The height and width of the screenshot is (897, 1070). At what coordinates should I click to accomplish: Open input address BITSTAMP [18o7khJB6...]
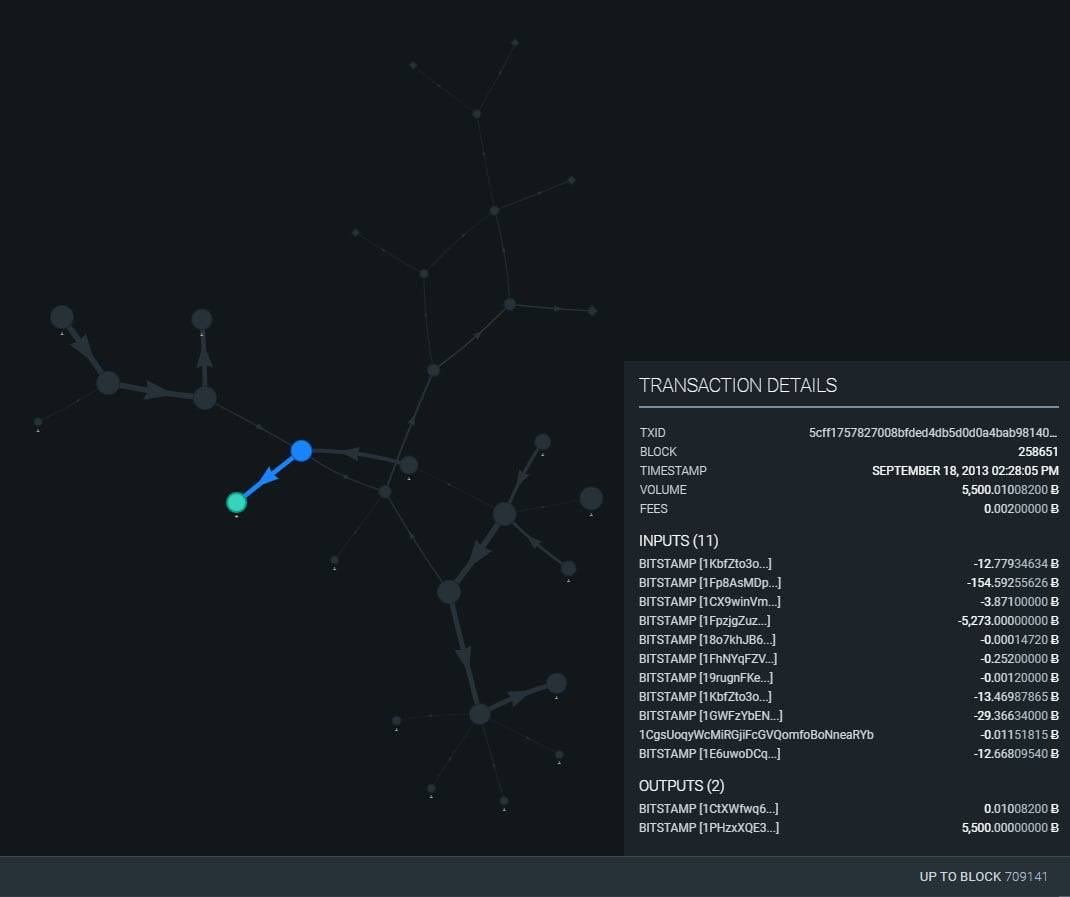(707, 640)
